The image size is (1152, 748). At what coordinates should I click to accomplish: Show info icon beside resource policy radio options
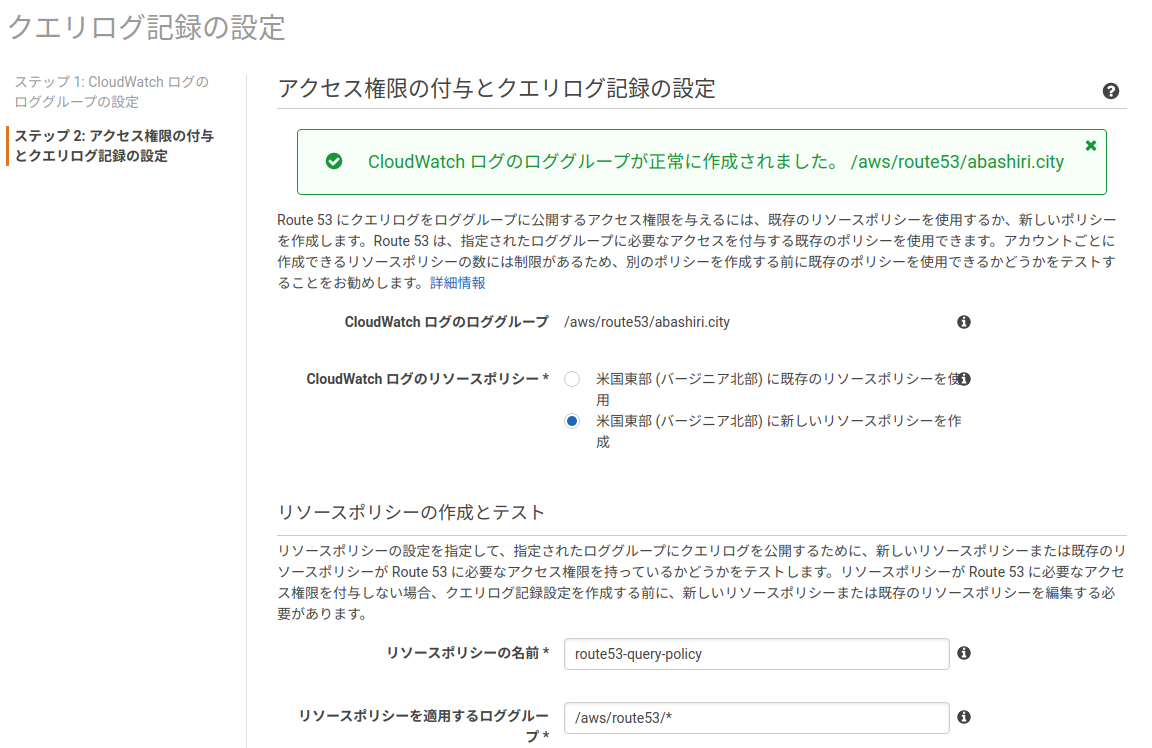point(964,378)
